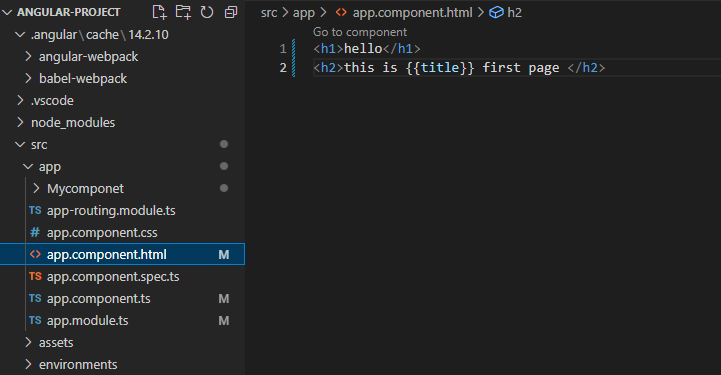Click the New Folder icon
721x375 pixels.
183,12
